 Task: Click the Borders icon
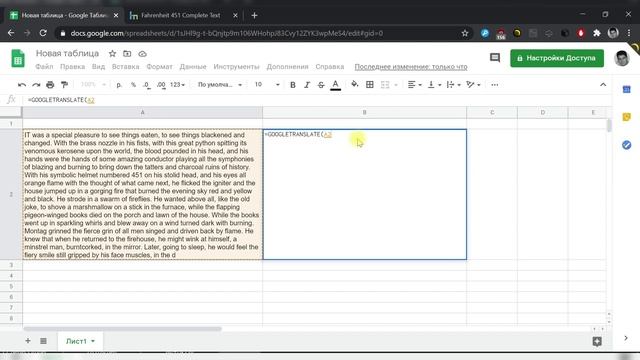click(x=370, y=84)
